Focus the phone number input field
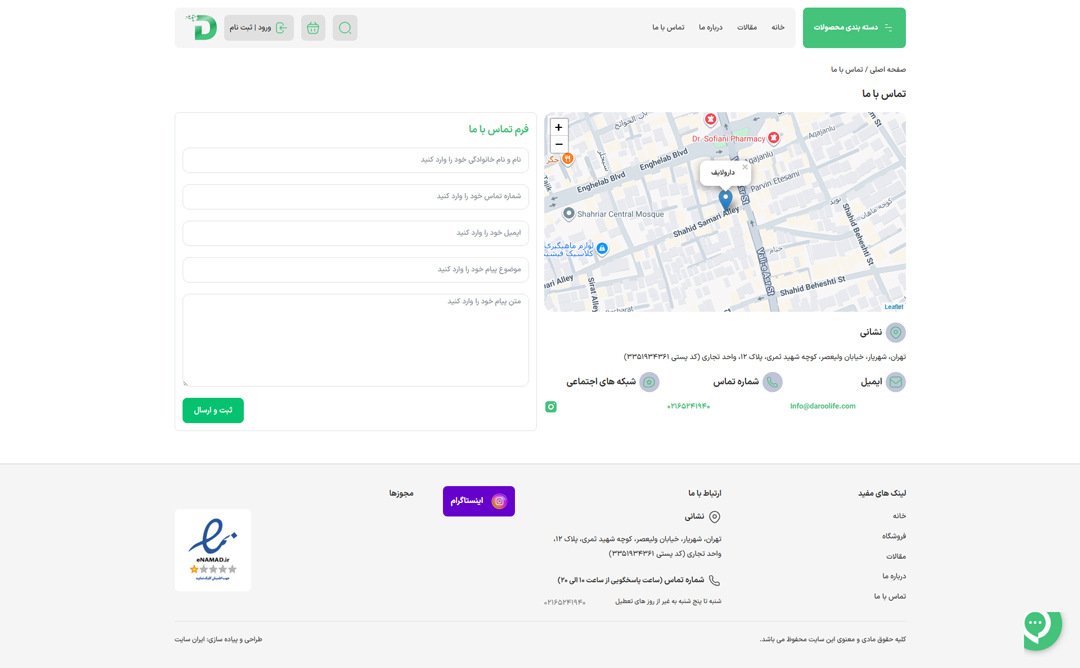Screen dimensions: 1080x668 click(x=355, y=196)
